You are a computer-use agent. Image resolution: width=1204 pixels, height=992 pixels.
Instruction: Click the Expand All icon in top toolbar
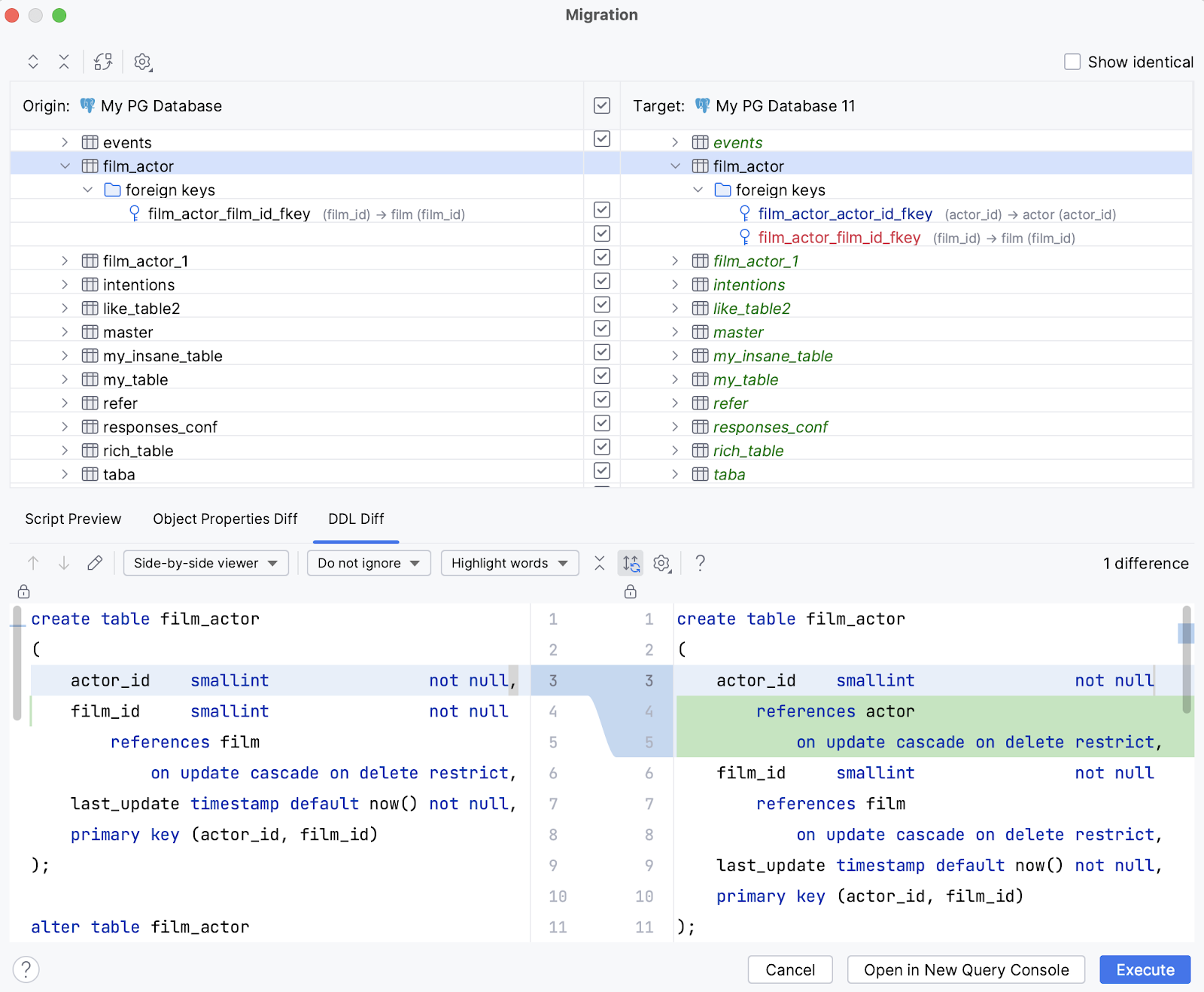33,62
